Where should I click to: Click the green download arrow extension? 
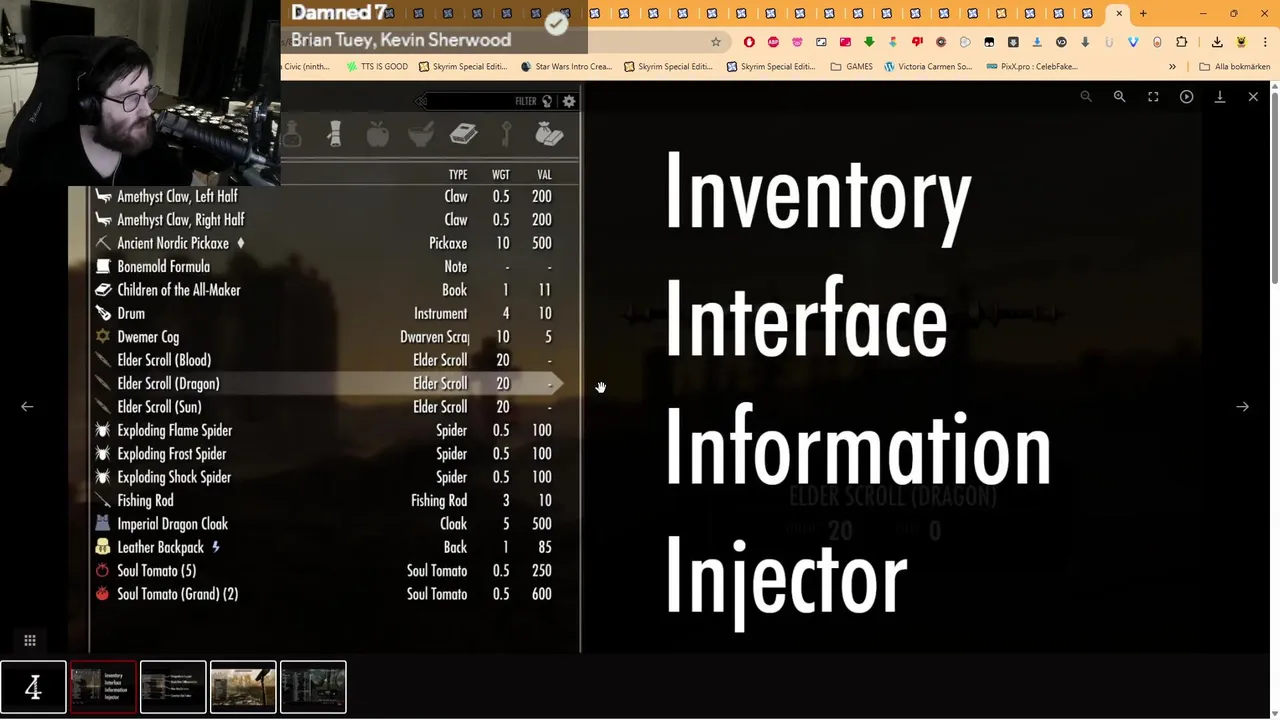pyautogui.click(x=869, y=42)
